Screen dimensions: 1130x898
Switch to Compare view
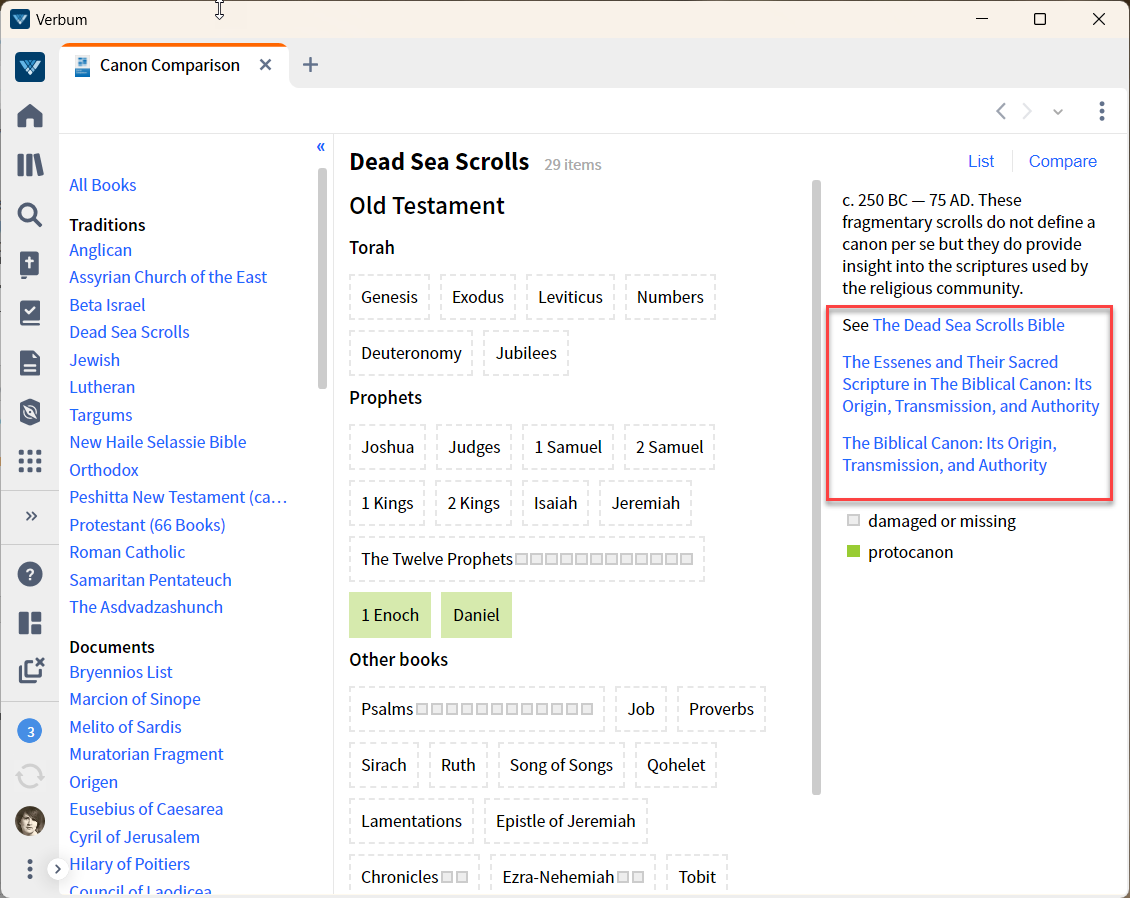[x=1062, y=161]
